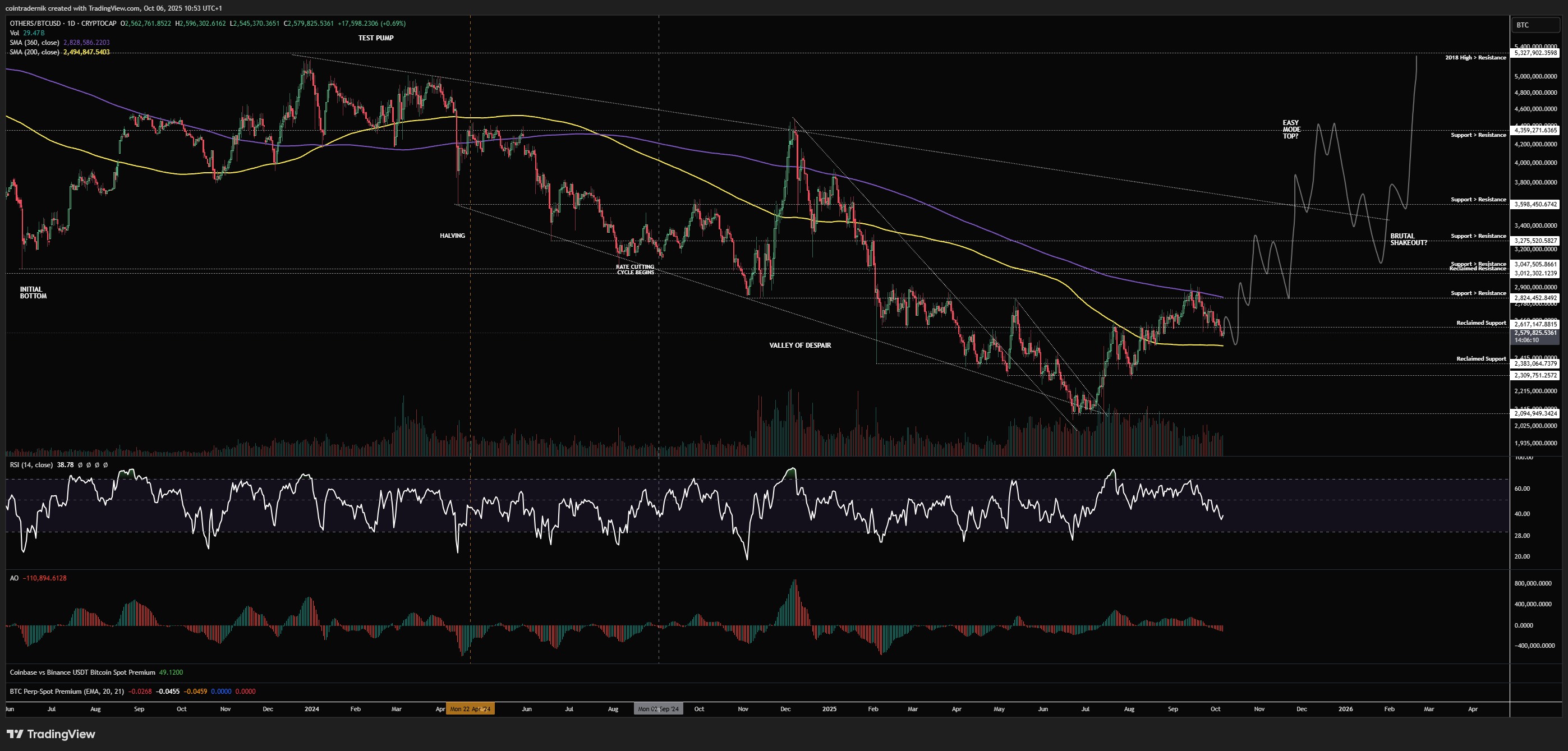Select the SMA (360, close) legend

tap(34, 43)
